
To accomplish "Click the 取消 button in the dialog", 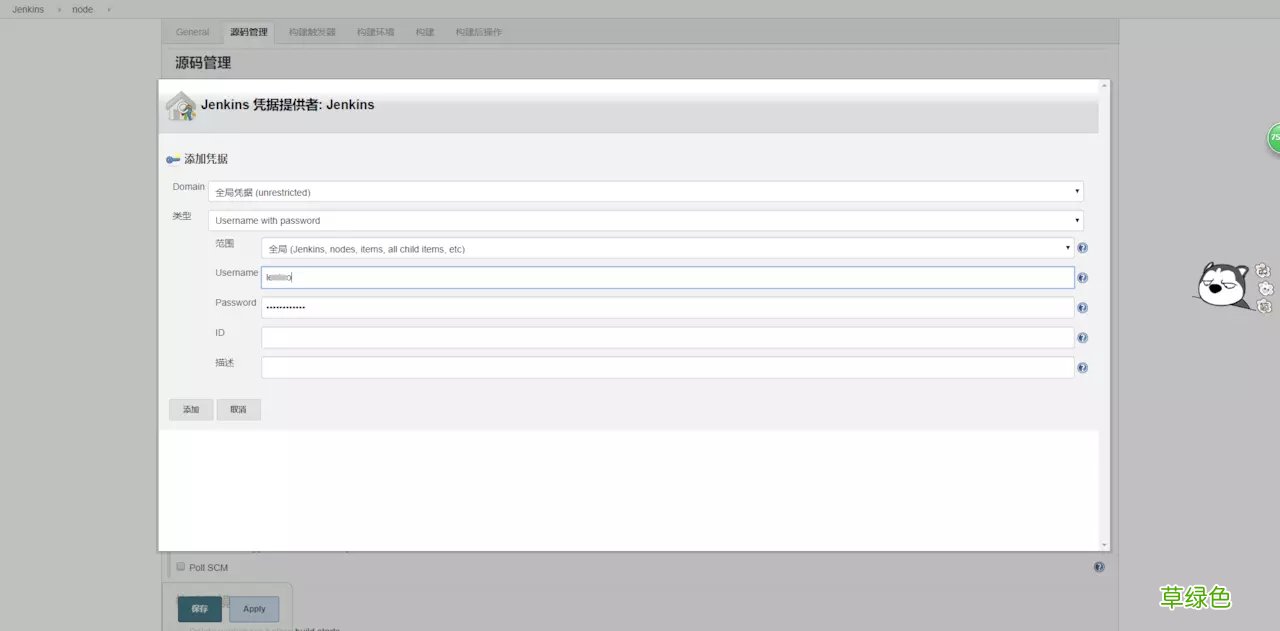I will (x=238, y=409).
